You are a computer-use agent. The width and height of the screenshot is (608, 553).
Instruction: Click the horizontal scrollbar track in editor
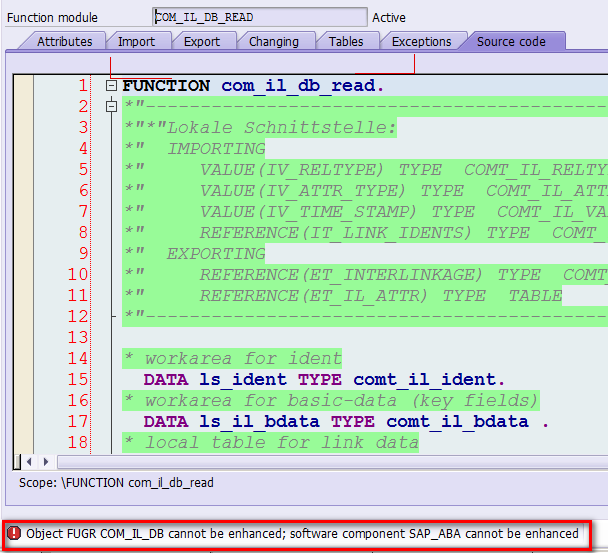click(x=333, y=462)
